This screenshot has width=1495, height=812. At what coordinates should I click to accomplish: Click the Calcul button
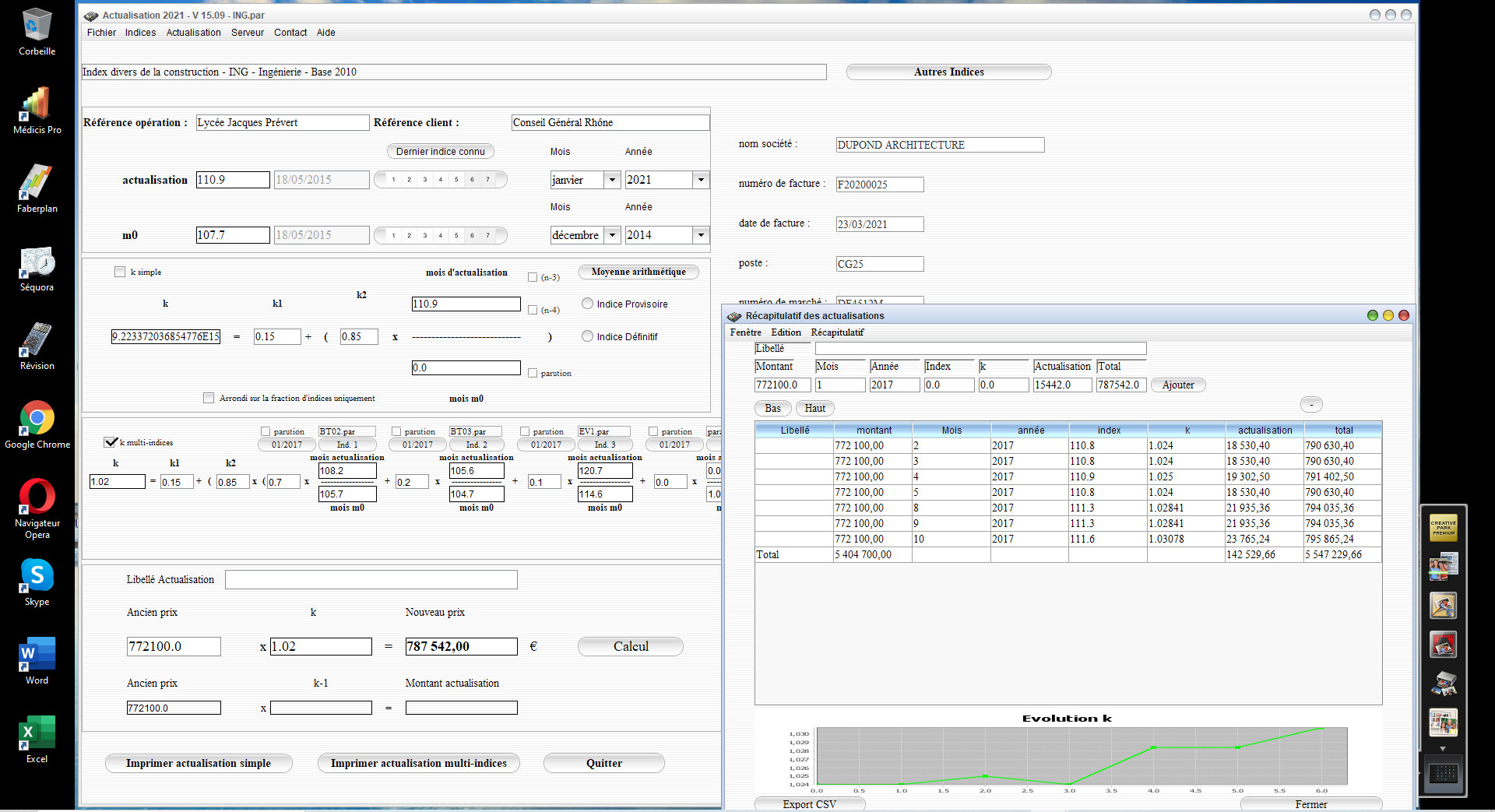pos(631,646)
